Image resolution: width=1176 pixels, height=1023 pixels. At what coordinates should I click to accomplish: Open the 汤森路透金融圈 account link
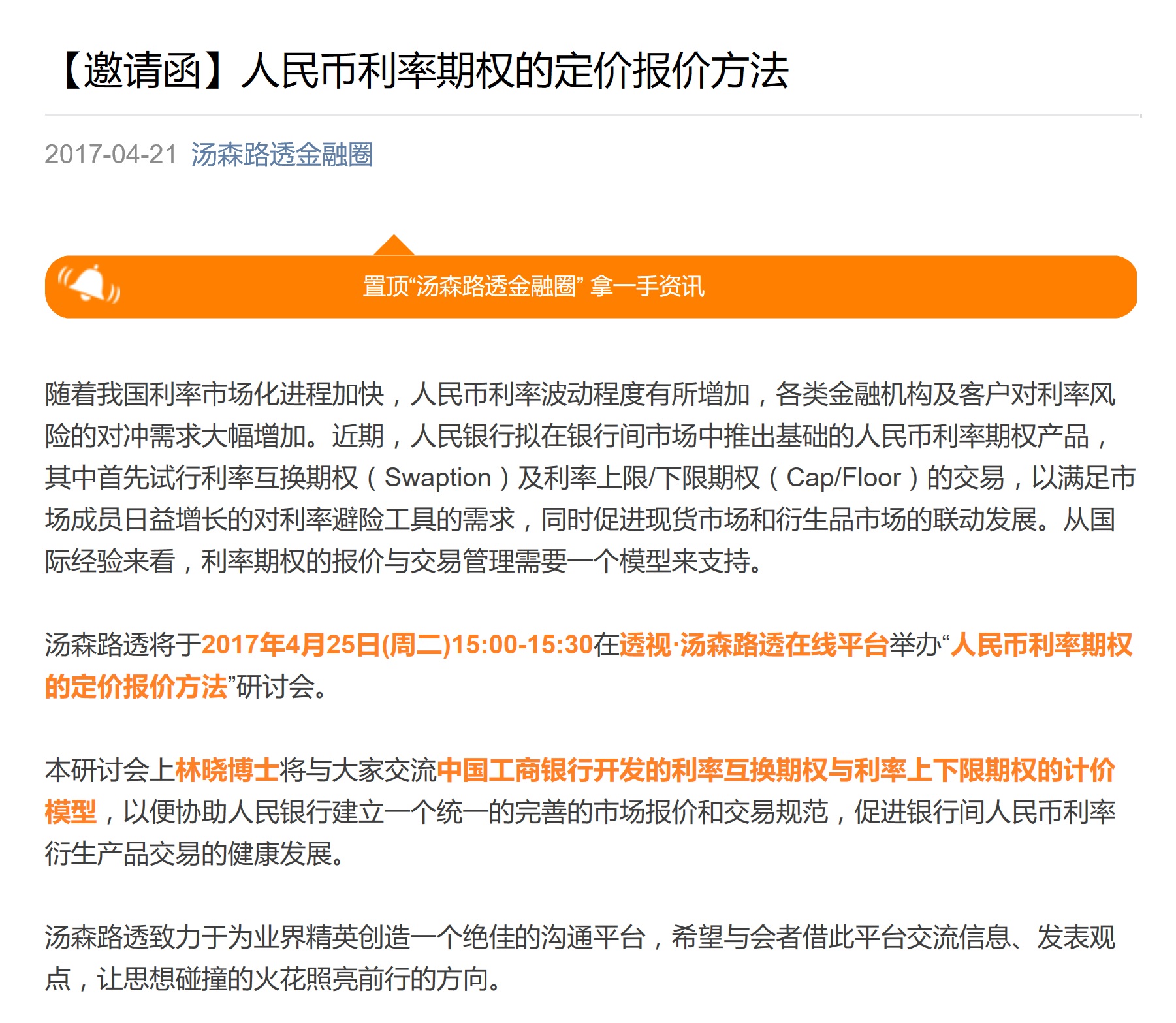(x=281, y=155)
